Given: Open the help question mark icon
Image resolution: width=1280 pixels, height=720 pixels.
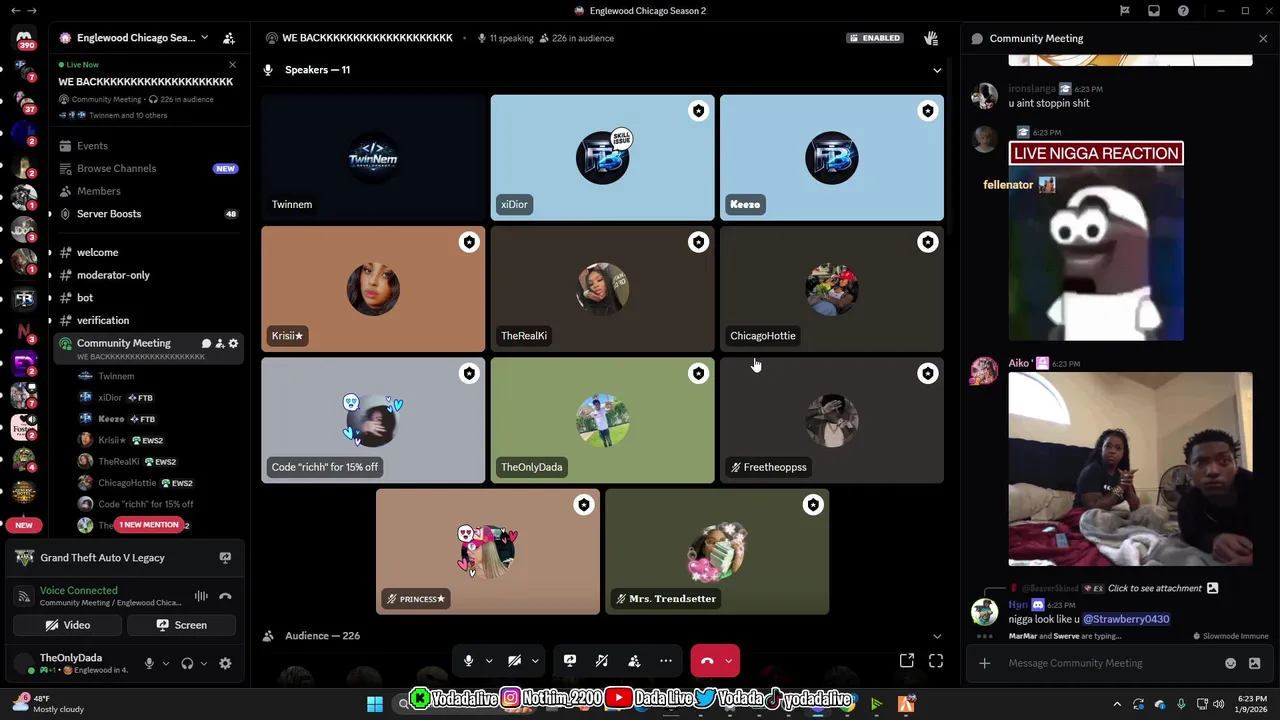Looking at the screenshot, I should click(1184, 11).
